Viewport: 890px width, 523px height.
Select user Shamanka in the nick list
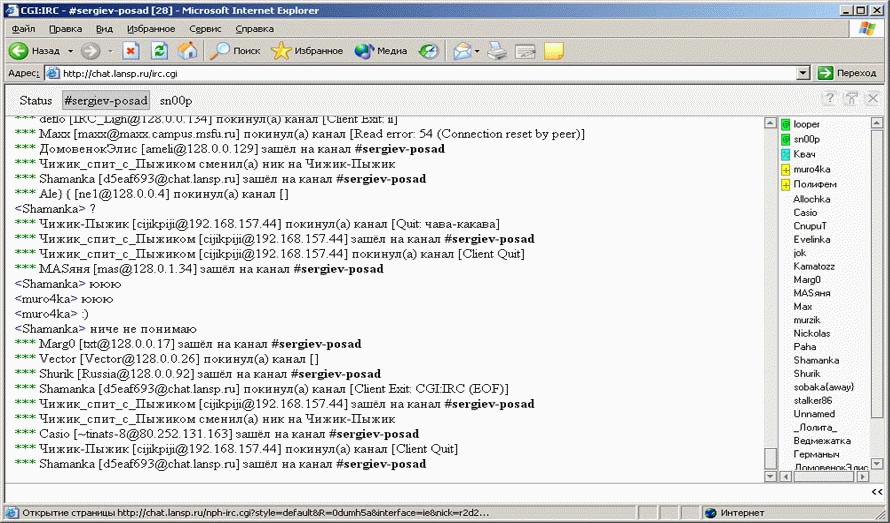(x=816, y=360)
